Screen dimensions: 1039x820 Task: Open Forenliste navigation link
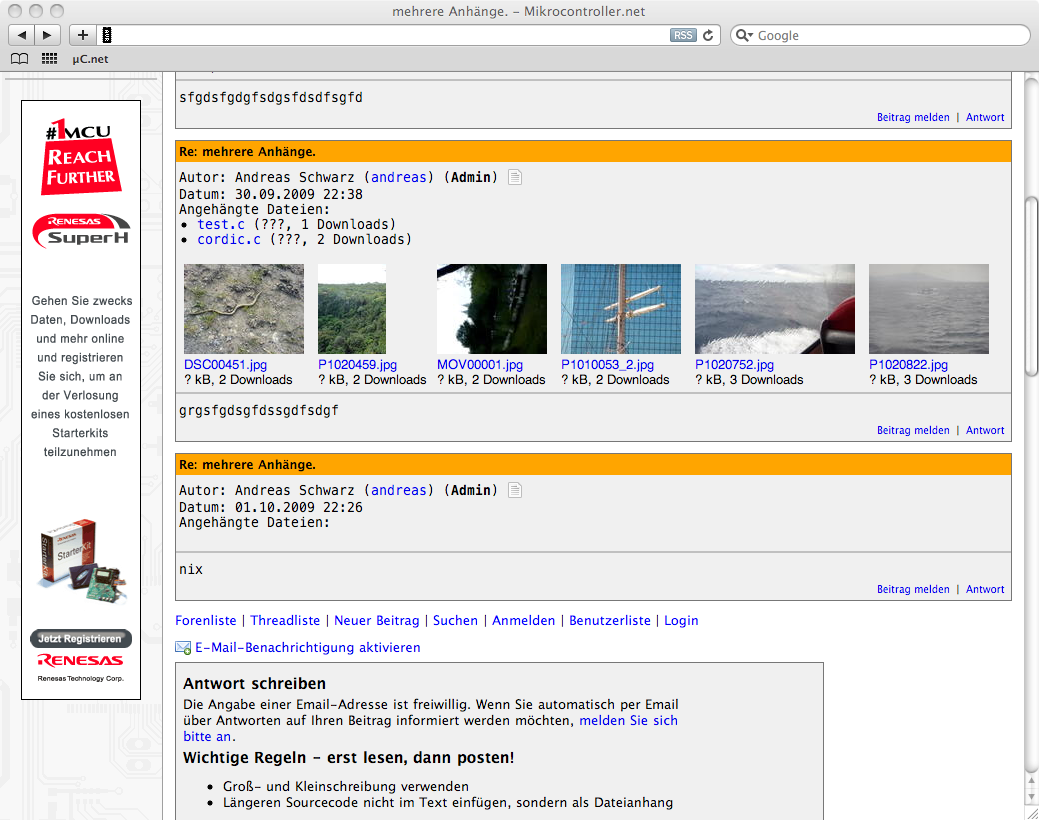pyautogui.click(x=205, y=620)
